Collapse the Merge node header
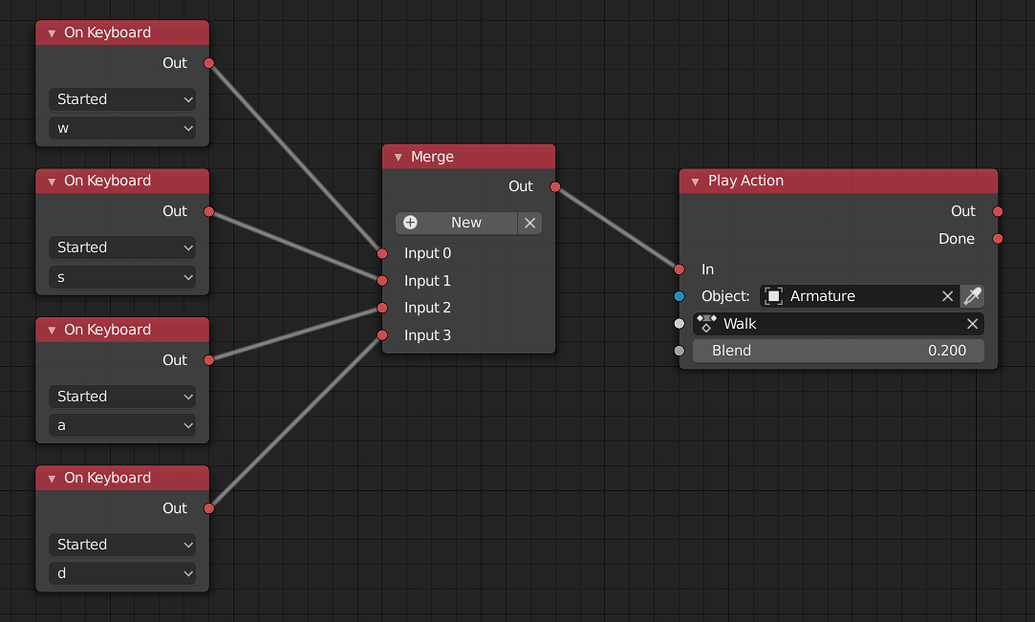Viewport: 1035px width, 622px height. click(x=398, y=156)
